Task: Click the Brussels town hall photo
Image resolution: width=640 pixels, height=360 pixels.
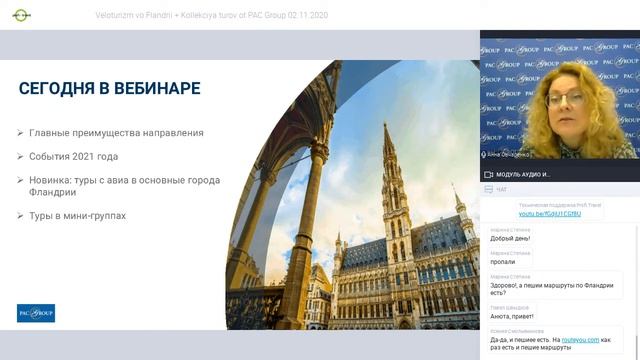Action: coord(353,195)
